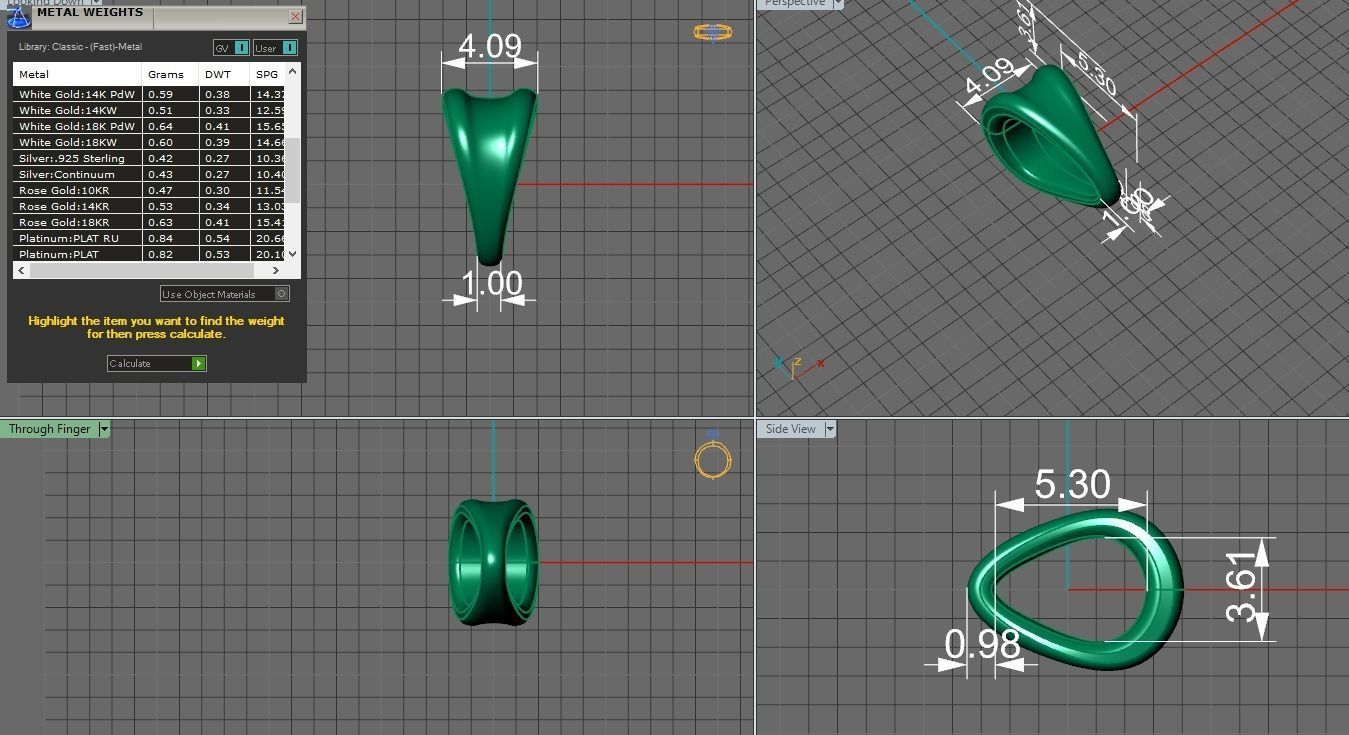
Task: Sort by the DWT column header
Action: click(x=224, y=74)
